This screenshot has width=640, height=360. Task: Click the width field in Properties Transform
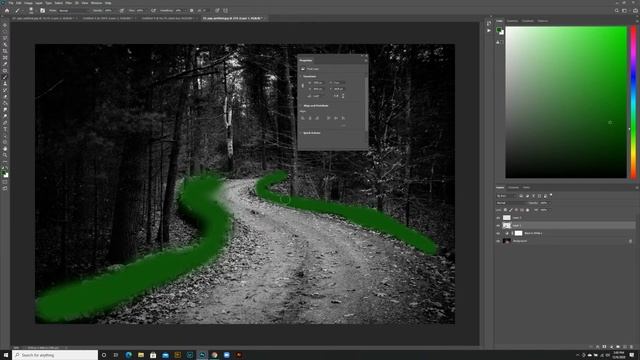pos(318,83)
